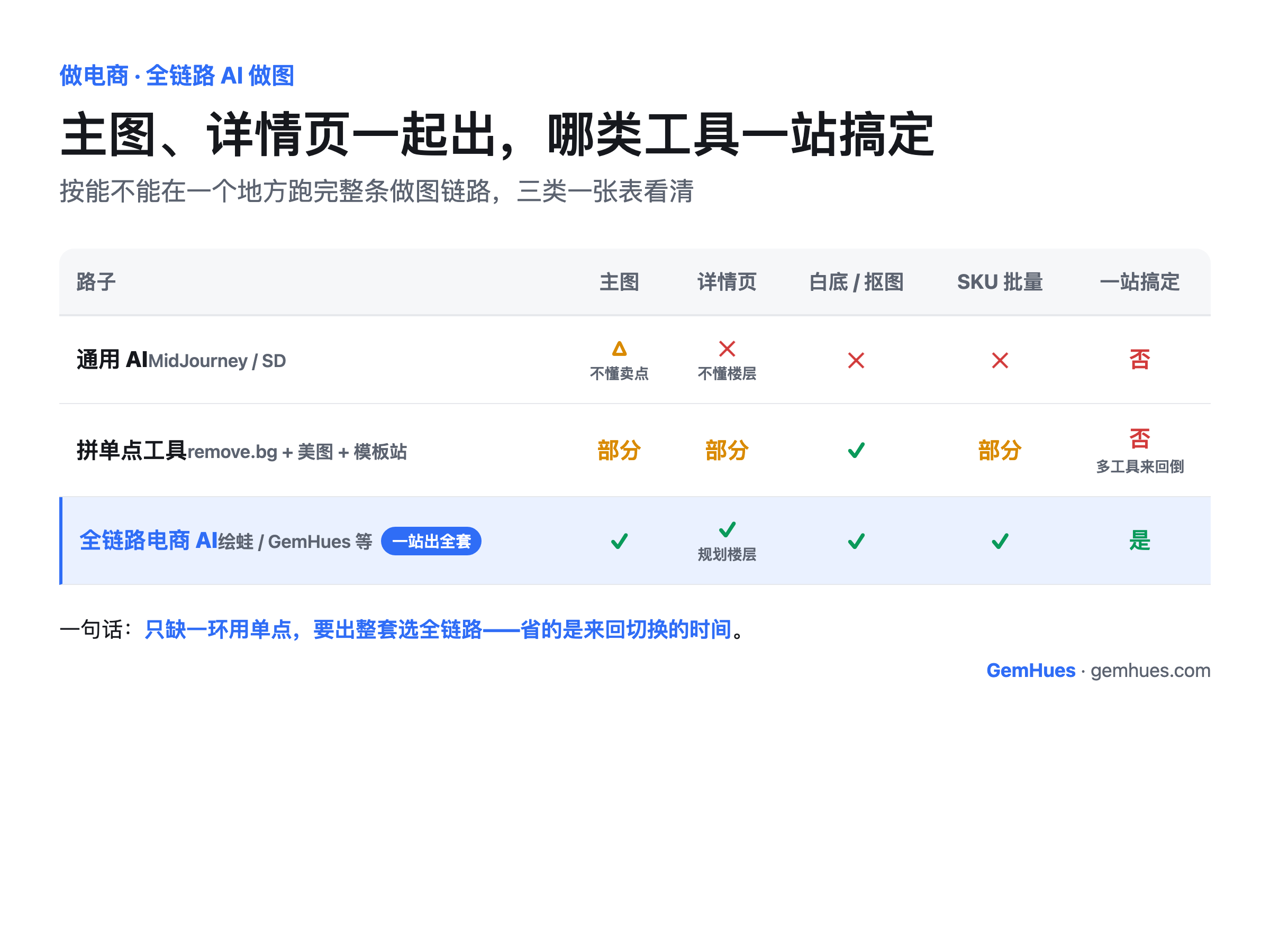Screen dimensions: 1270x952
Task: Click the SKU 批量 column header
Action: pyautogui.click(x=1000, y=282)
